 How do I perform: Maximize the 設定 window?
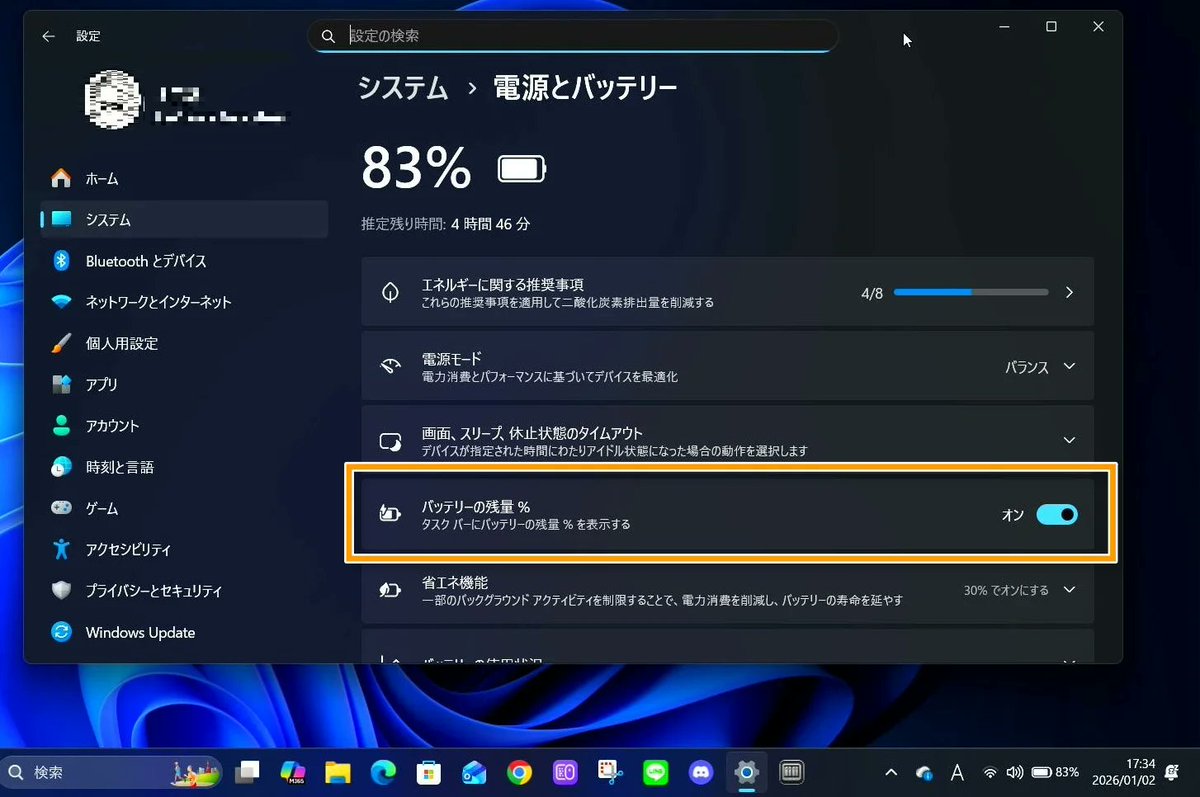1051,27
